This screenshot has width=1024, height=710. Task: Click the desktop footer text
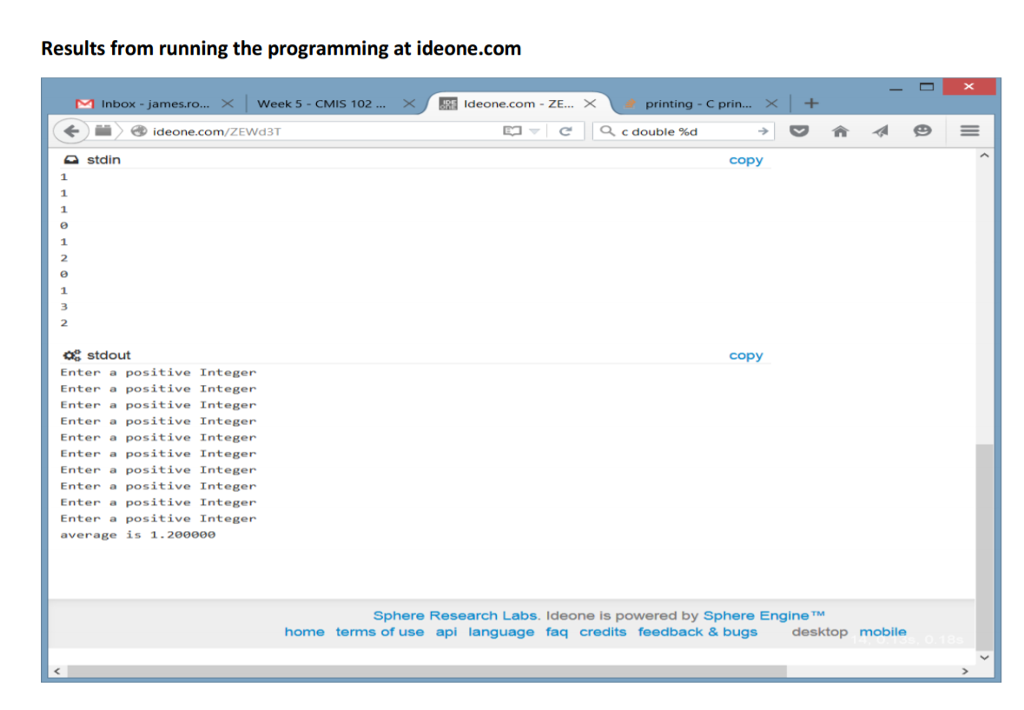click(x=820, y=632)
